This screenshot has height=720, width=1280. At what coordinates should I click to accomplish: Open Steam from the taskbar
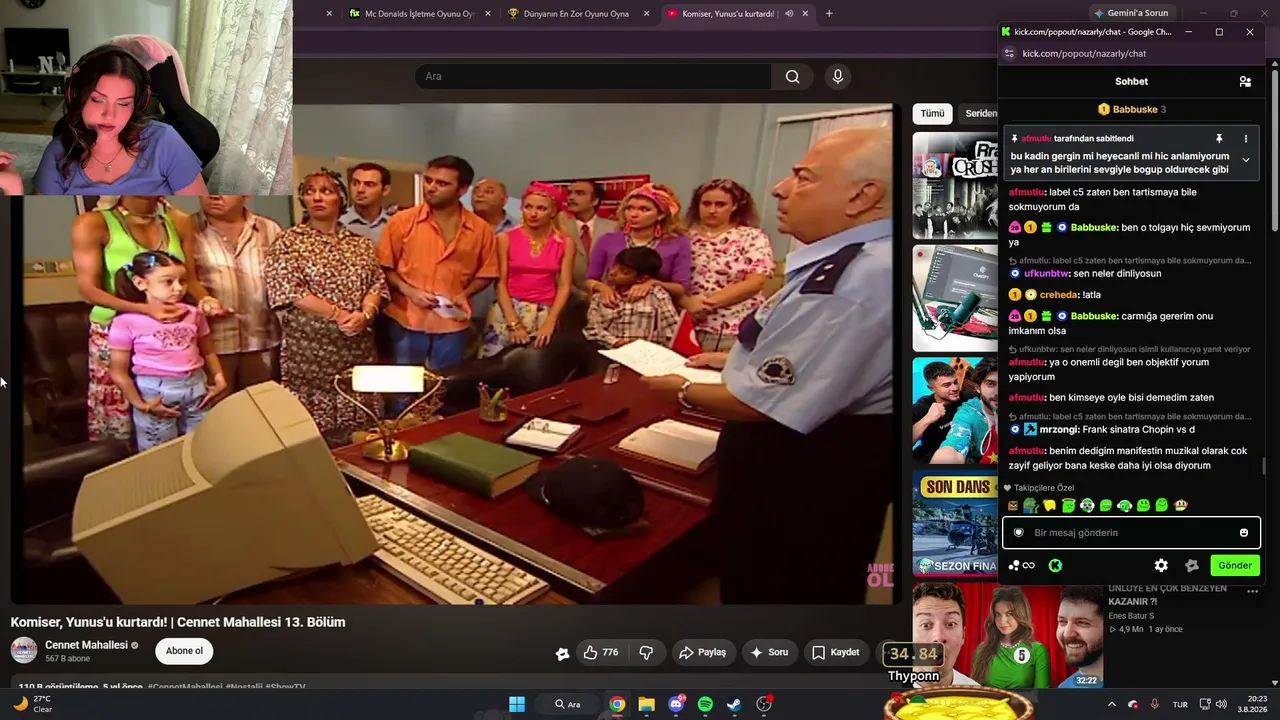point(734,704)
